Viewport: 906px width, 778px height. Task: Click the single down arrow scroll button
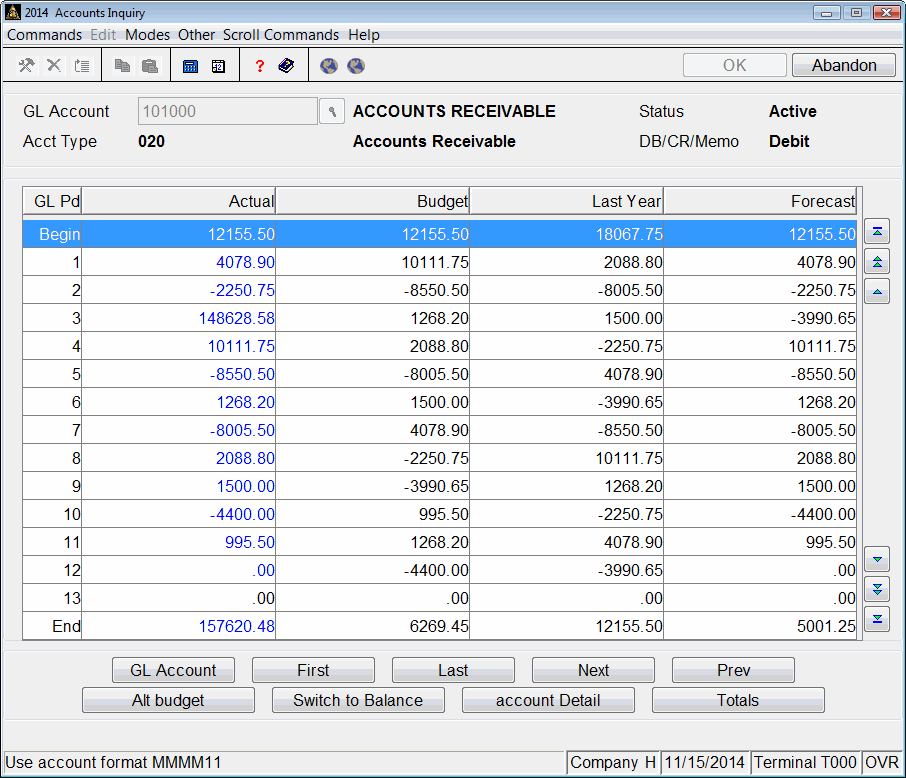point(877,560)
